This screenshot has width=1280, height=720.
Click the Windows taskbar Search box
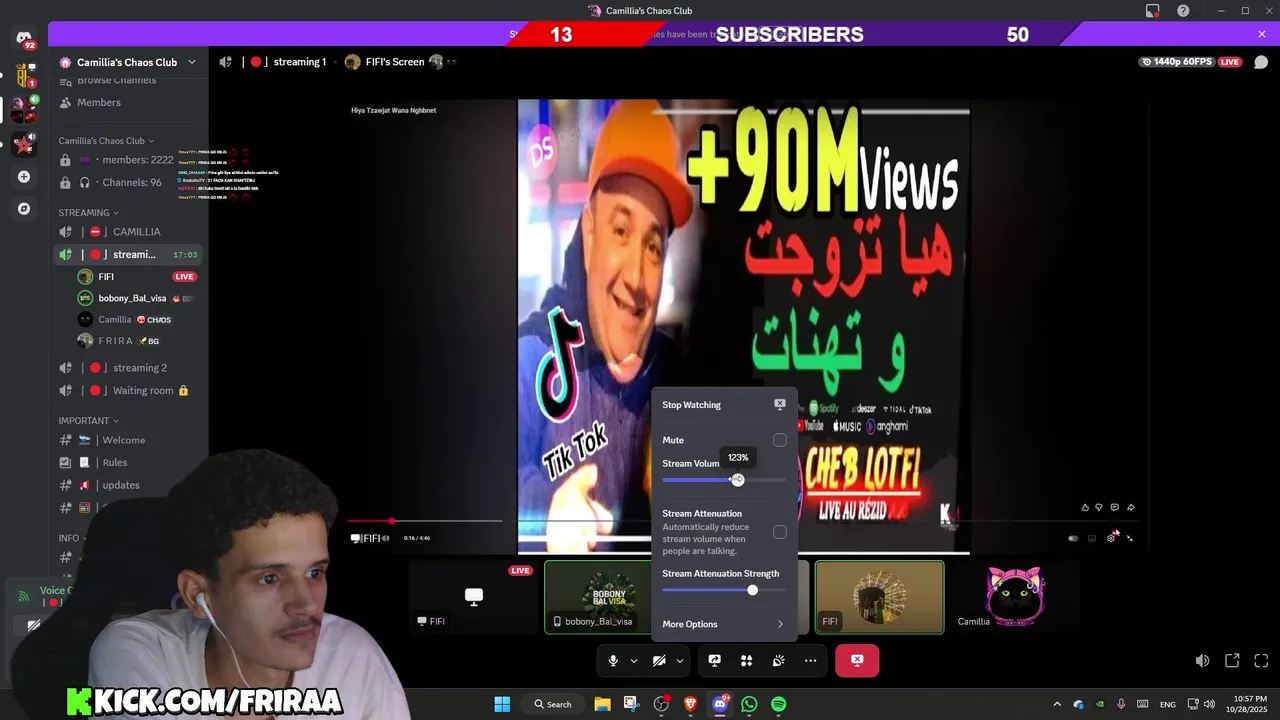pos(553,704)
